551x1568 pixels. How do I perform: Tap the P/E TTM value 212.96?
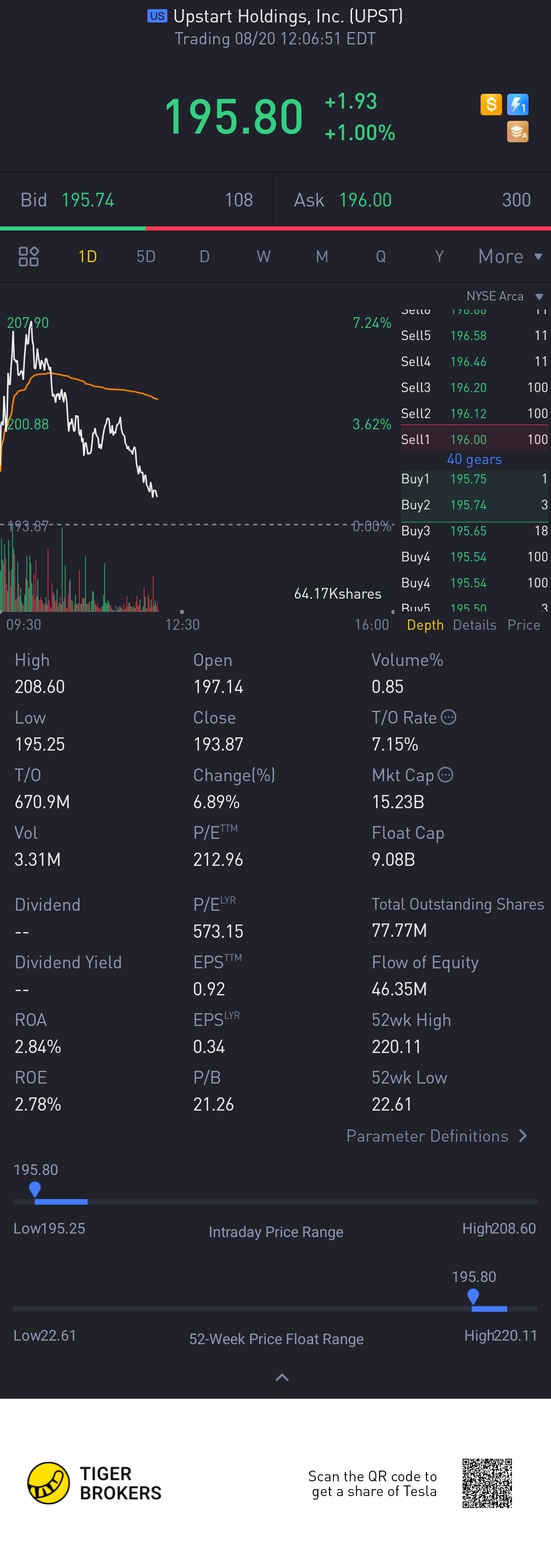218,860
